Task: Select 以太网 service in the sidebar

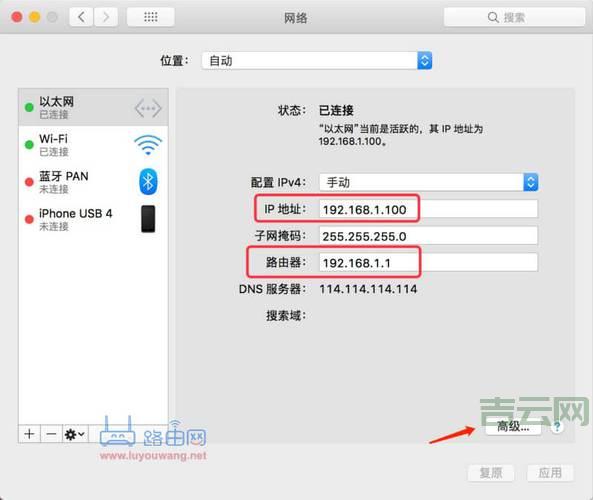Action: coord(93,107)
